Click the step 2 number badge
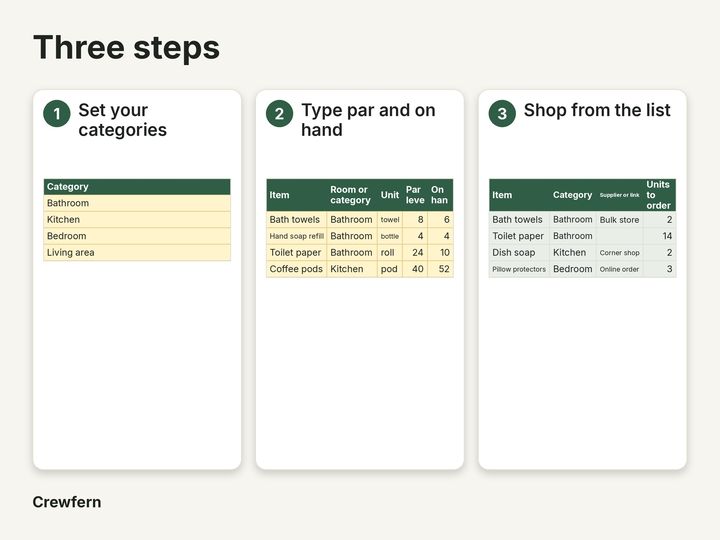Viewport: 720px width, 540px height. point(279,113)
